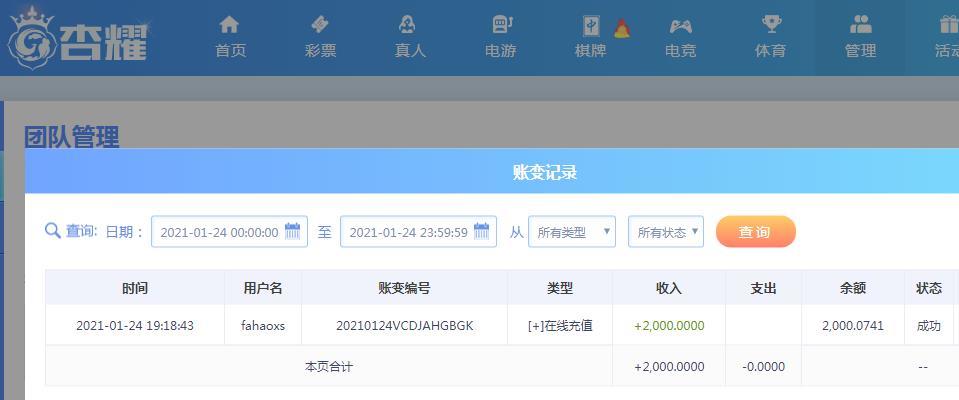Click the orange 查询 button
959x400 pixels.
[755, 232]
